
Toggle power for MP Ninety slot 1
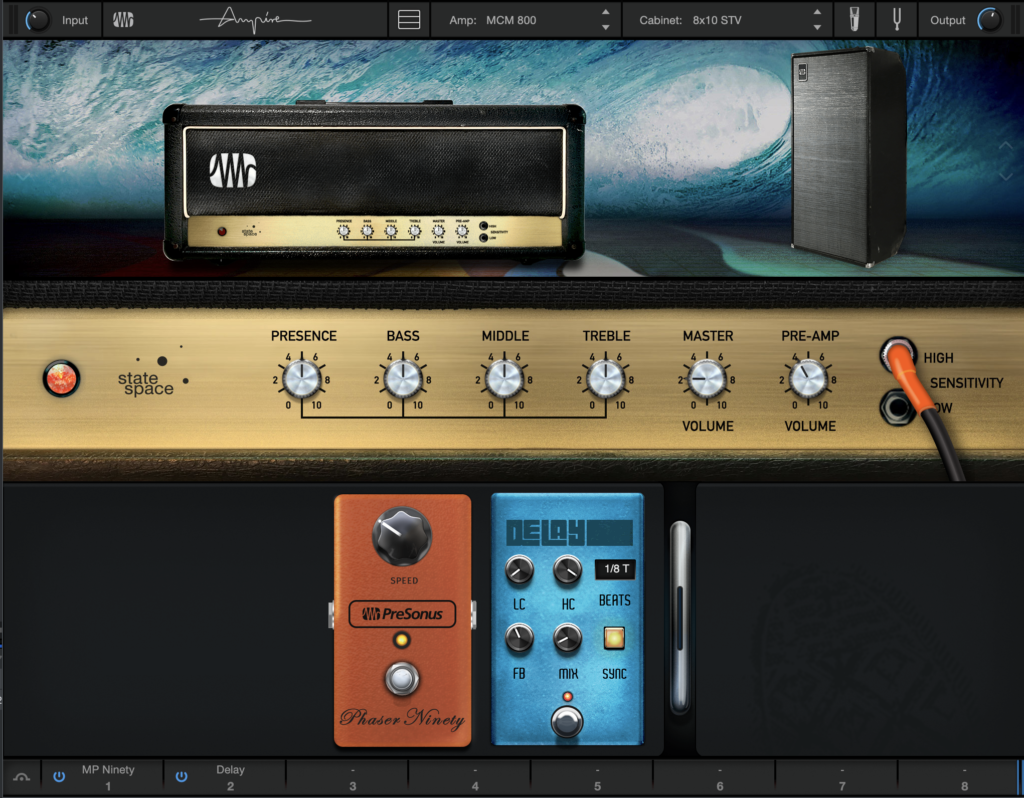[x=59, y=776]
